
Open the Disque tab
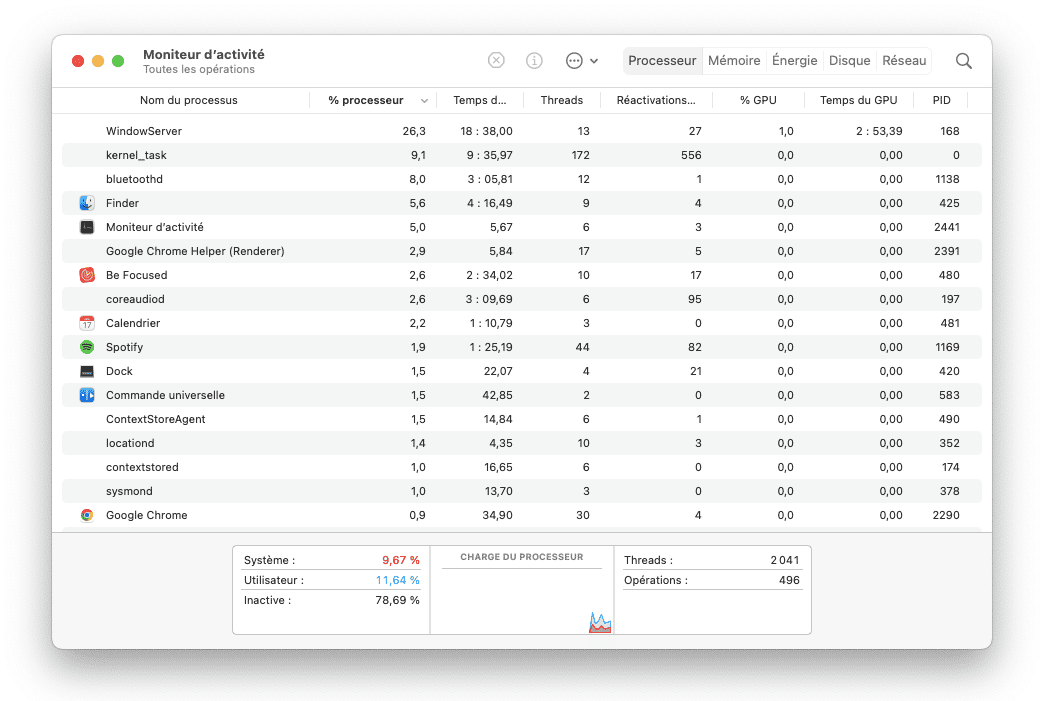click(x=849, y=60)
